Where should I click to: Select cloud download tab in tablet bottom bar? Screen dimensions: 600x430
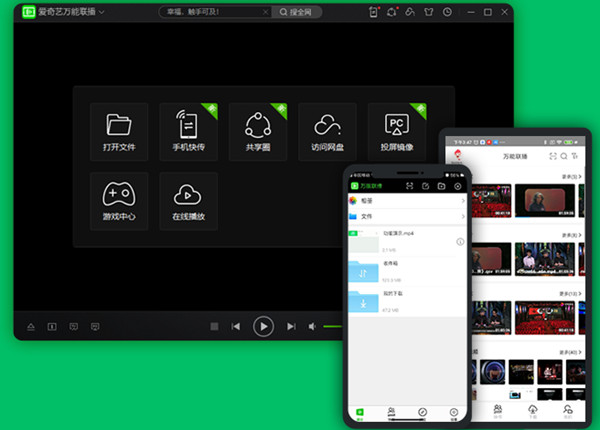tap(533, 411)
